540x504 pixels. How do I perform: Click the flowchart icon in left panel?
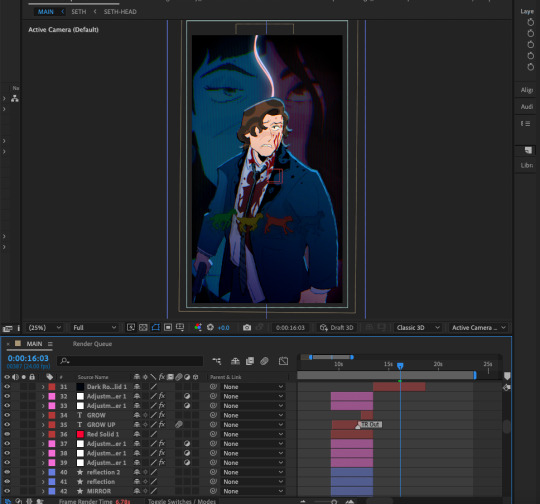(15, 99)
